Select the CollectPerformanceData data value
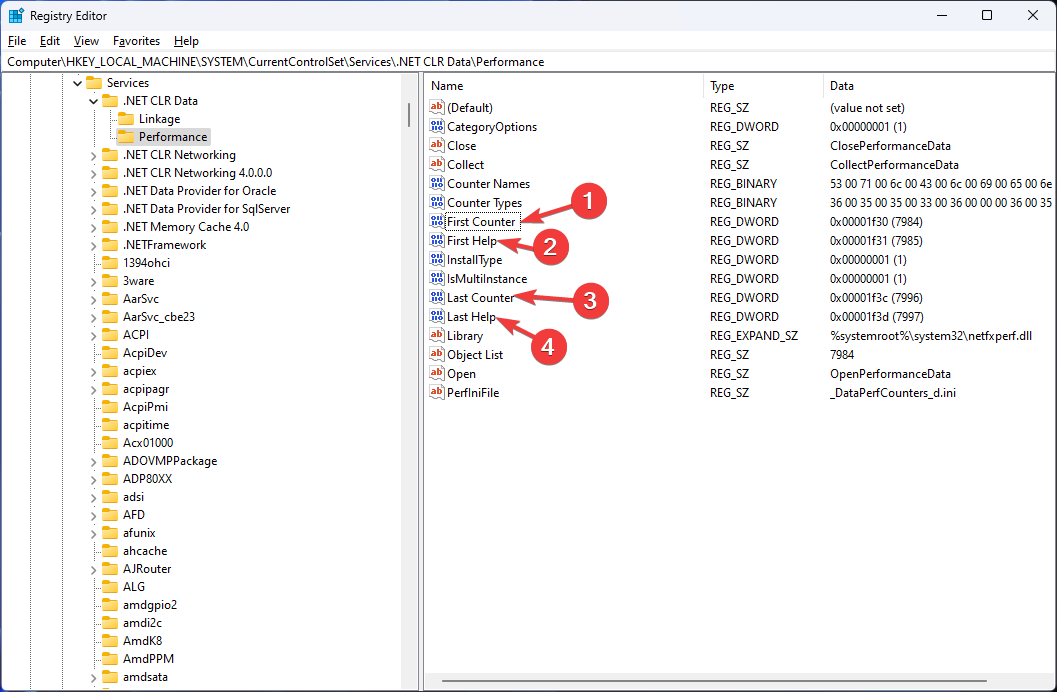 tap(895, 164)
